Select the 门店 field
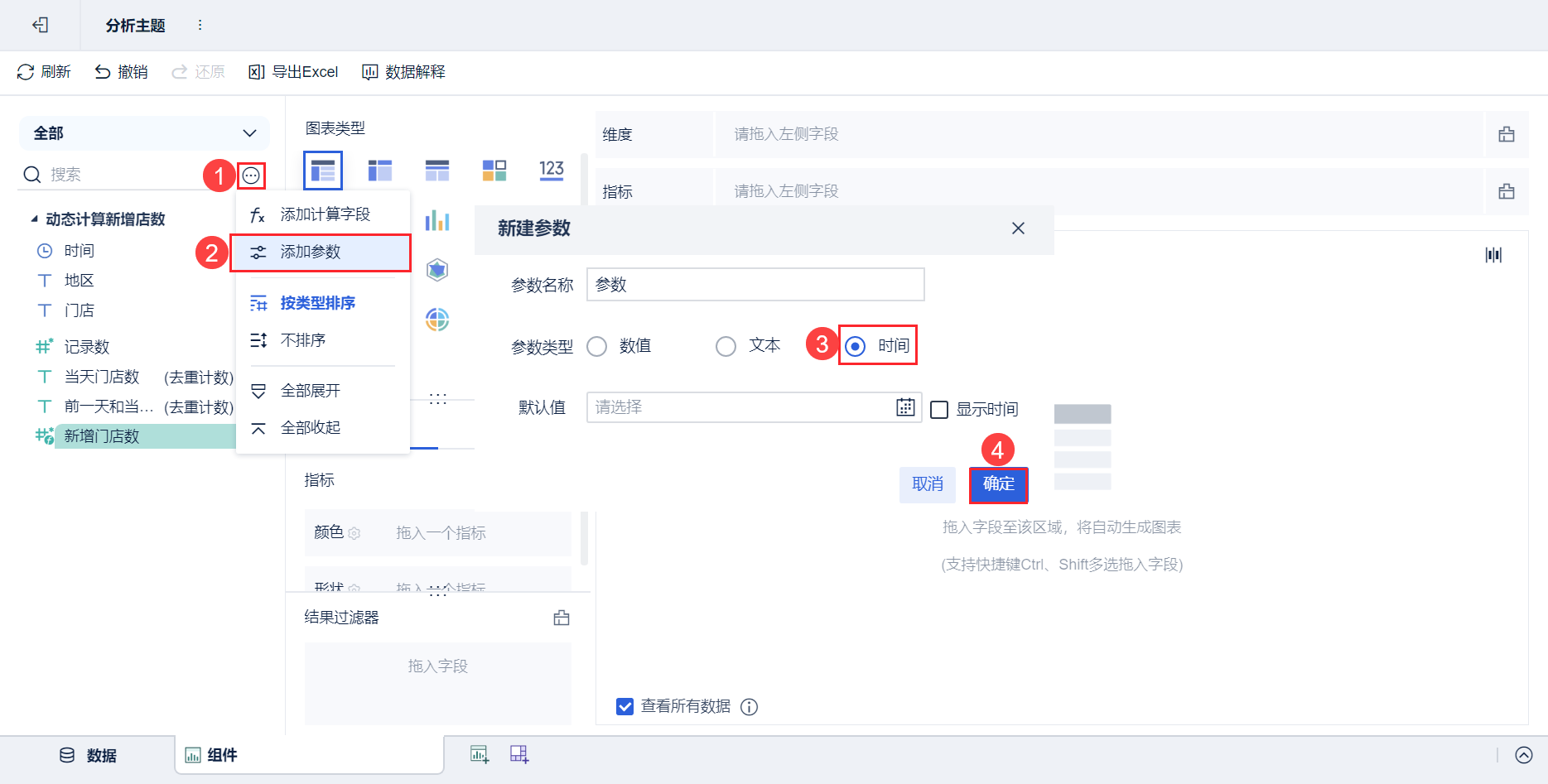This screenshot has width=1548, height=784. (80, 310)
